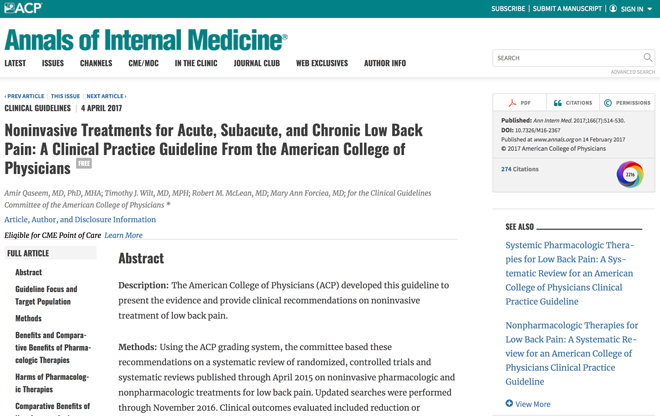Click the Abstract heading
This screenshot has height=416, width=660.
point(141,258)
